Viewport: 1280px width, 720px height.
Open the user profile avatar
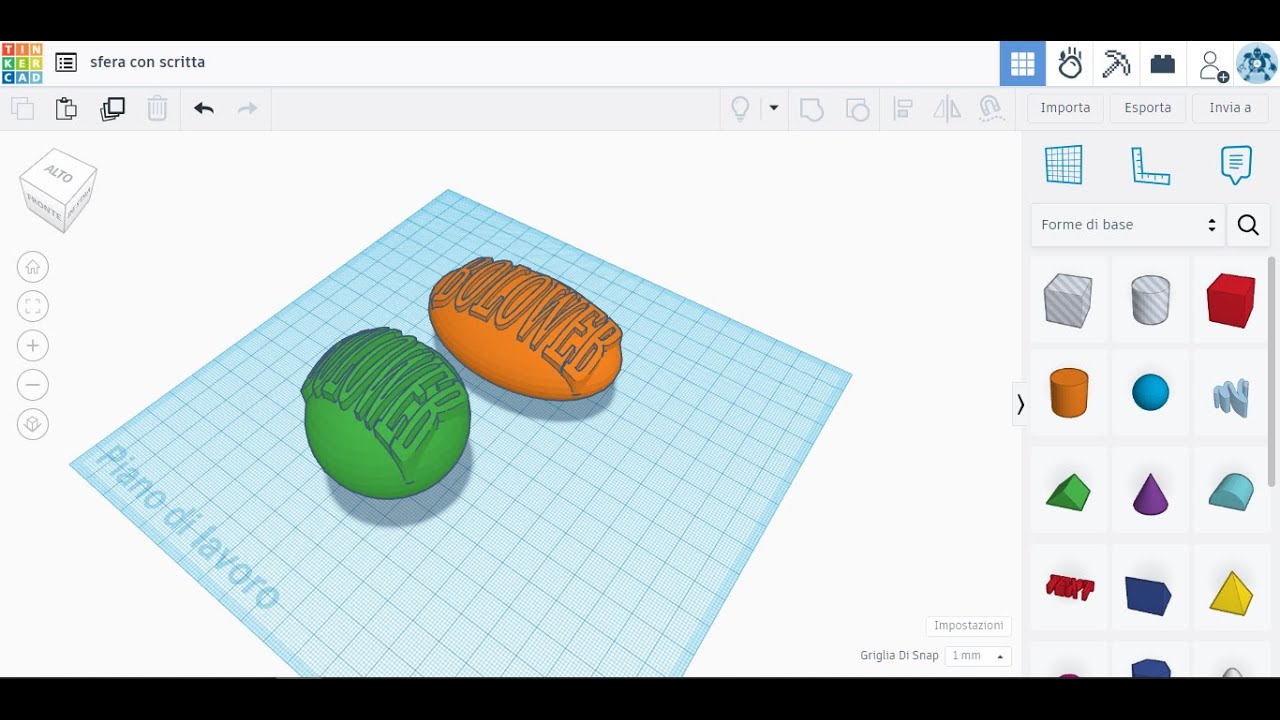point(1257,64)
